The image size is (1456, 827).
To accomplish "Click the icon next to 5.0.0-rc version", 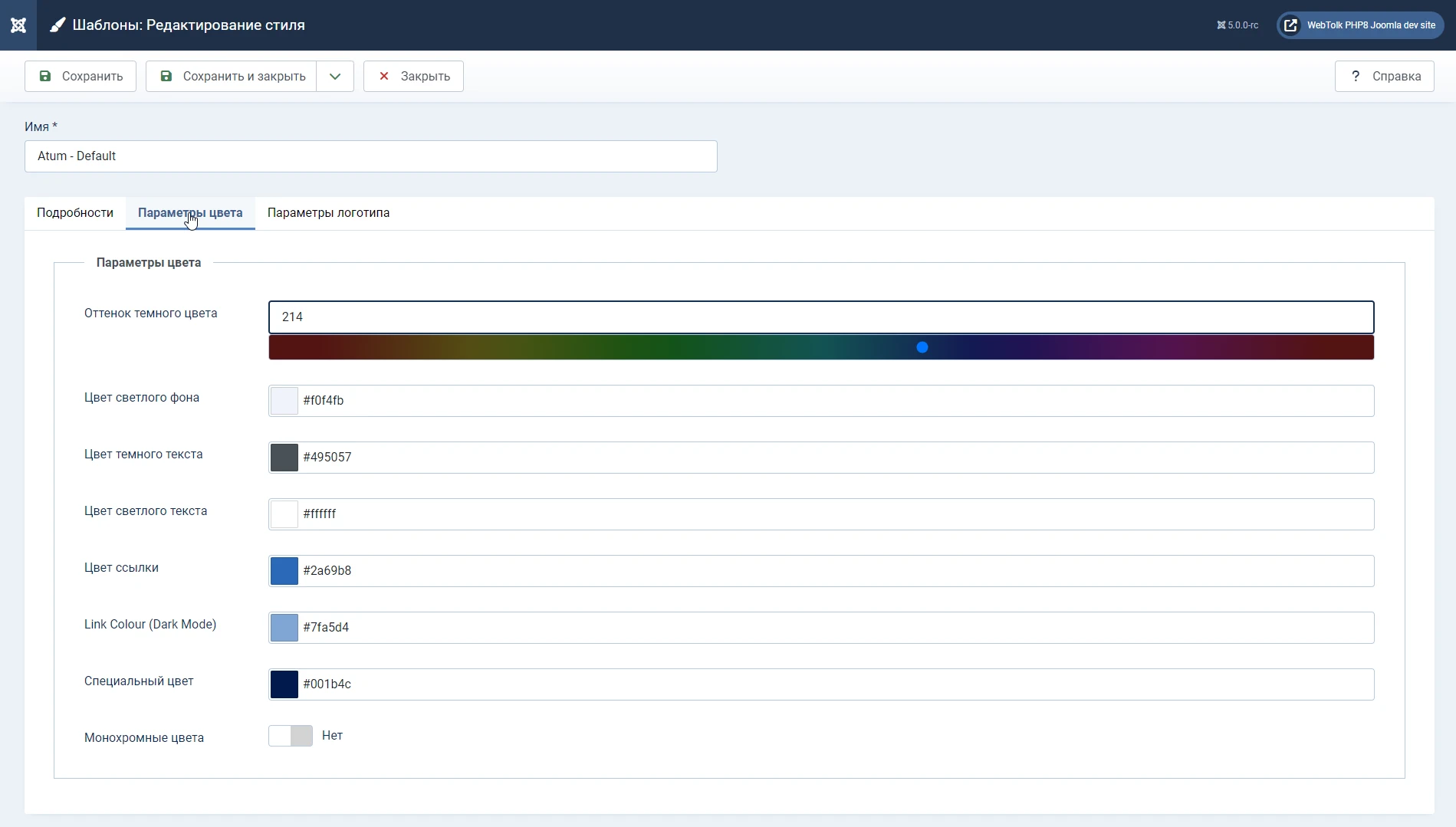I will (x=1221, y=25).
